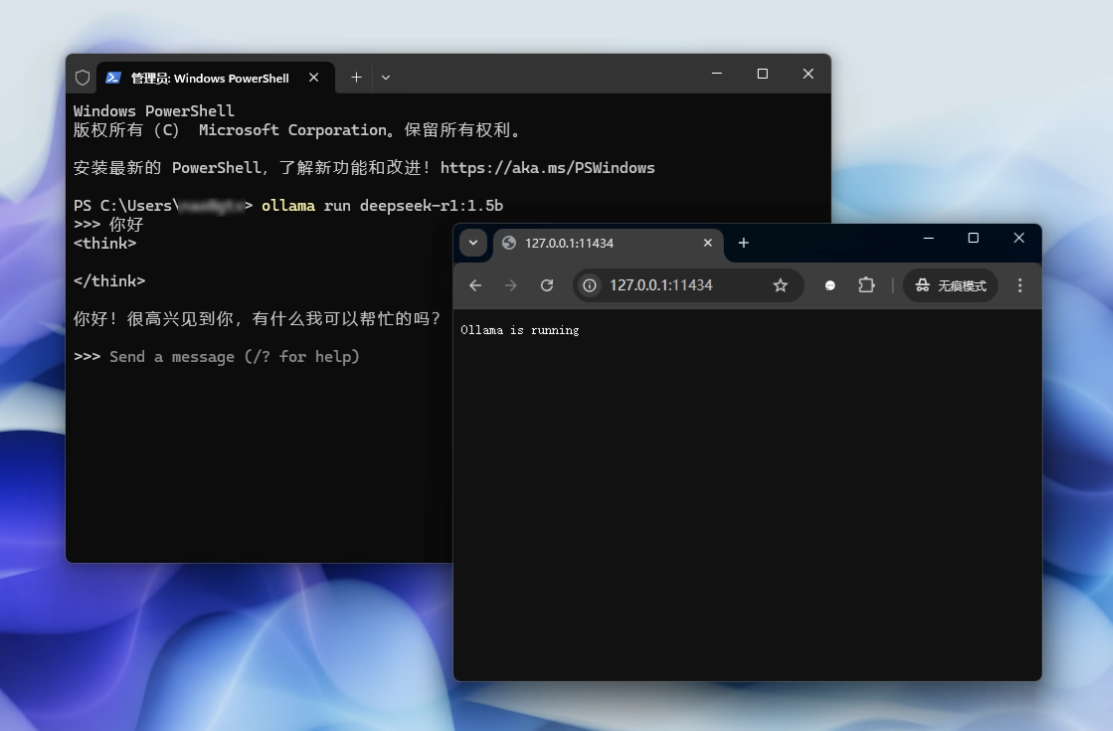Open the browser extensions puzzle icon
Viewport: 1113px width, 731px height.
[x=866, y=285]
